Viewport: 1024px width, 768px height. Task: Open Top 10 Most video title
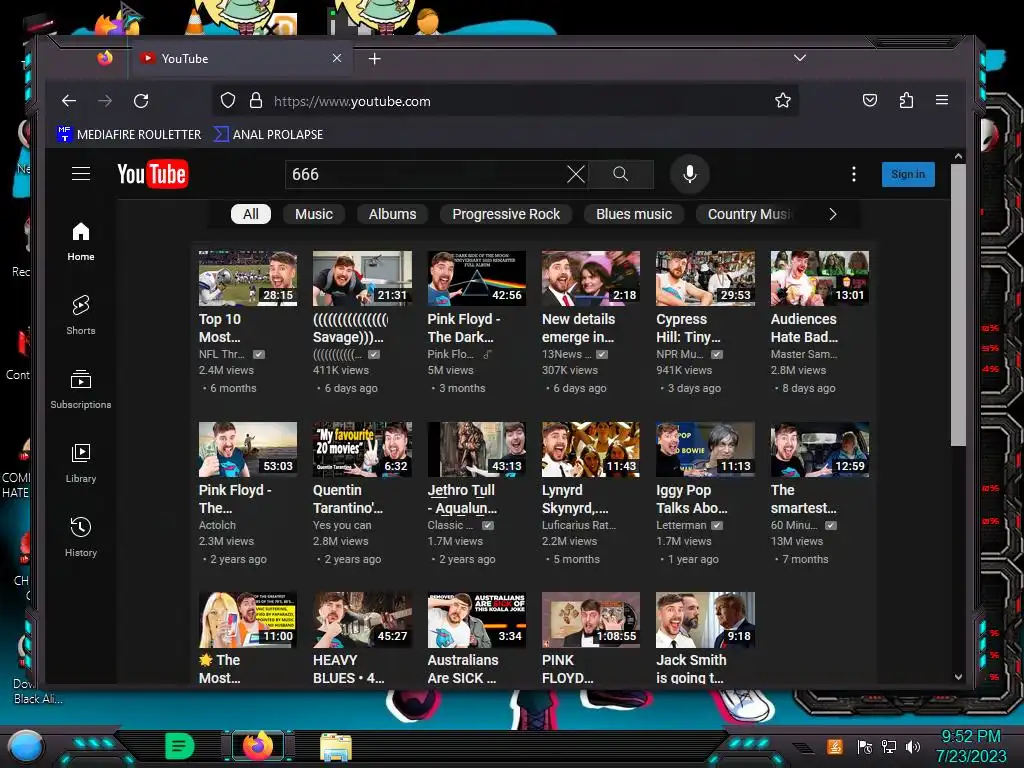point(220,328)
